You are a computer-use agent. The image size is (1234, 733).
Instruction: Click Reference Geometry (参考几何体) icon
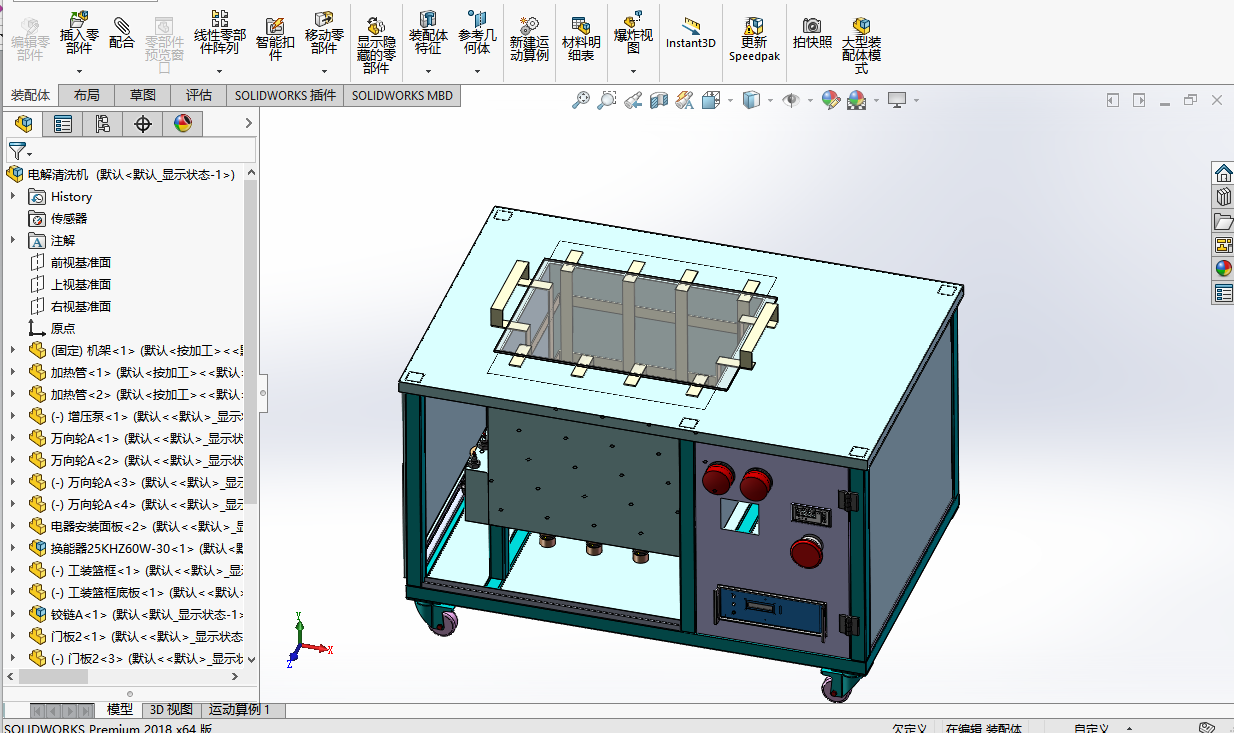pos(478,19)
